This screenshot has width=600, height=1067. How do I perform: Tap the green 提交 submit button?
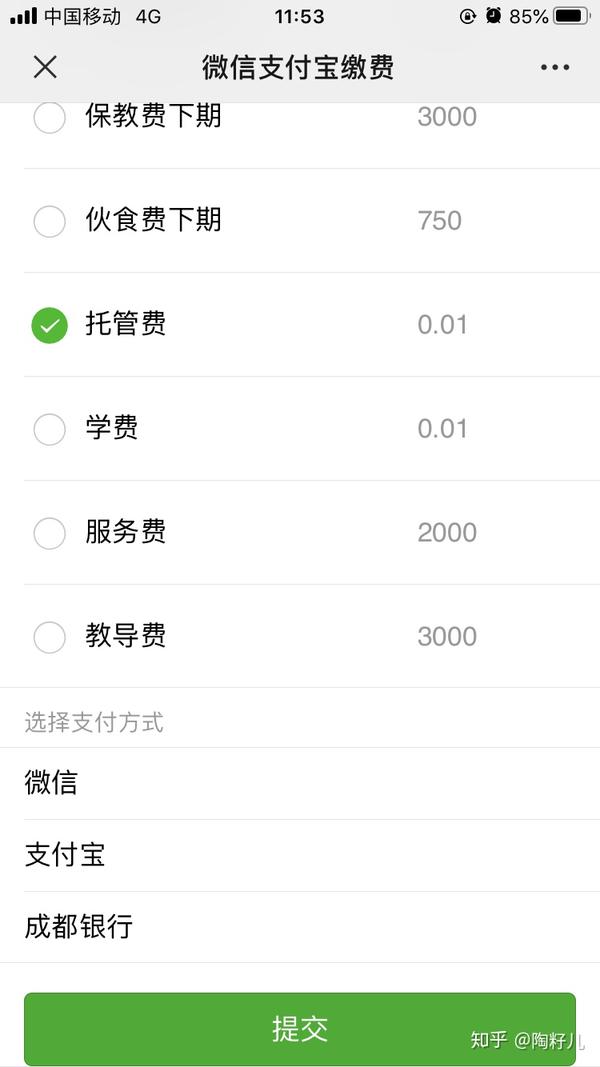[x=300, y=1030]
